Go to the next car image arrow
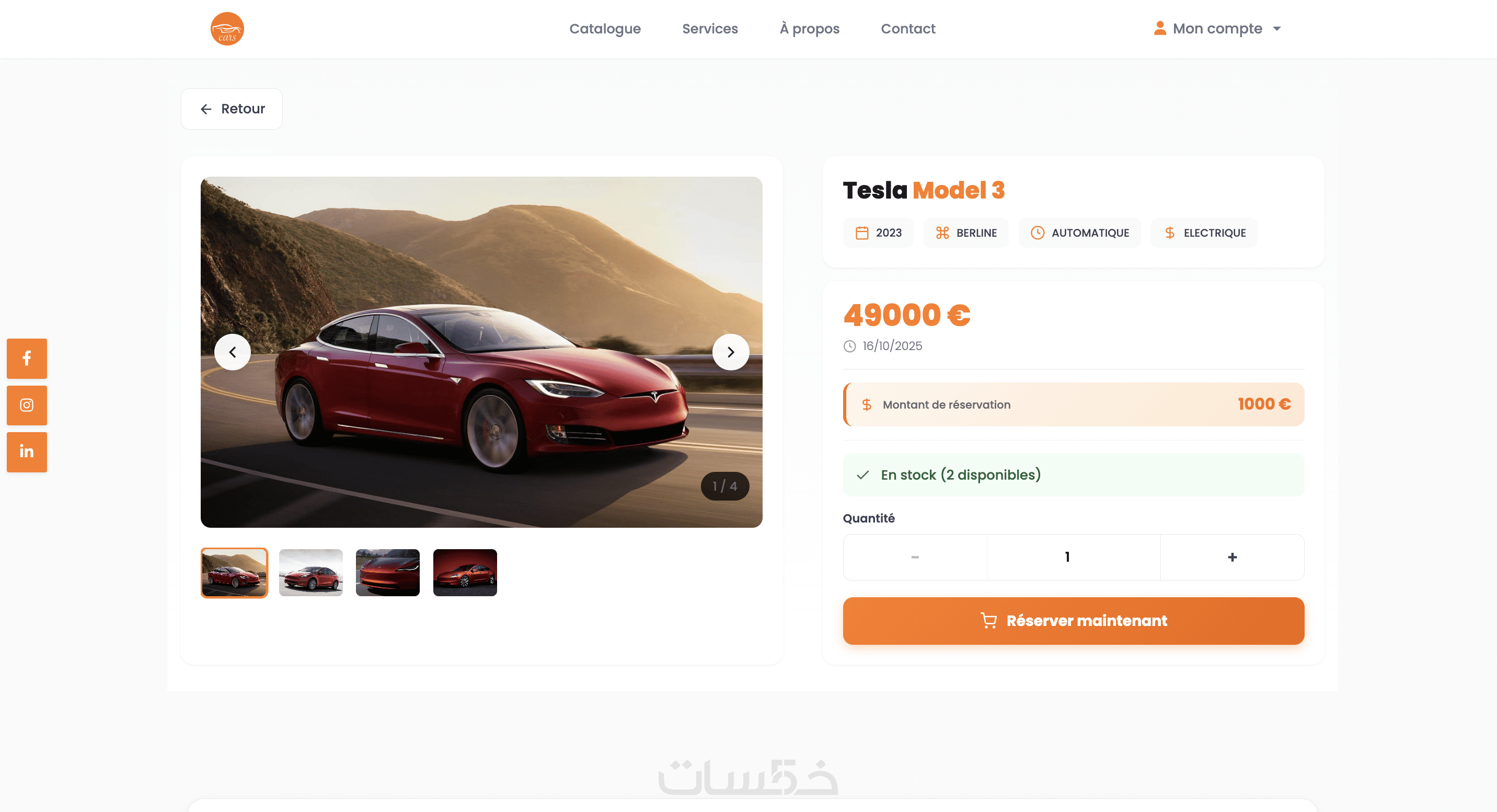1497x812 pixels. [x=731, y=352]
